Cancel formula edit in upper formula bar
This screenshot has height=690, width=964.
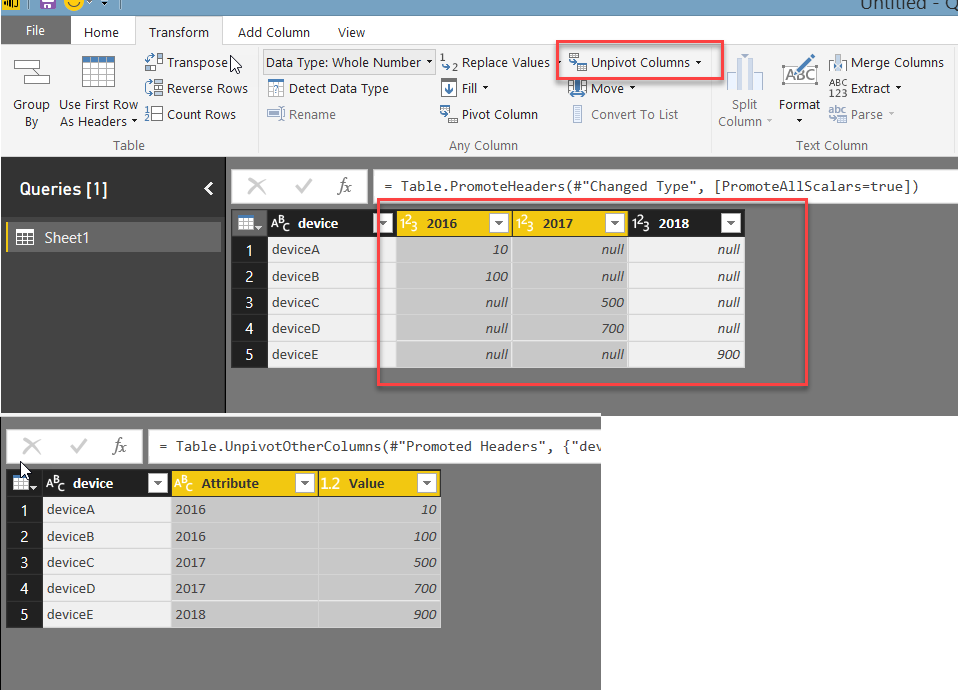coord(256,186)
